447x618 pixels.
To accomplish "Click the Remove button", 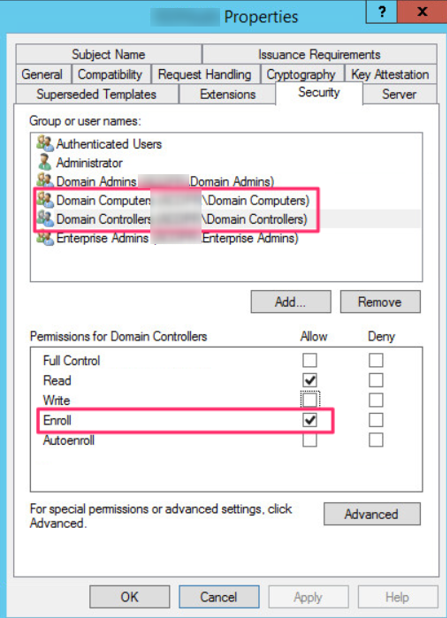I will coord(380,302).
